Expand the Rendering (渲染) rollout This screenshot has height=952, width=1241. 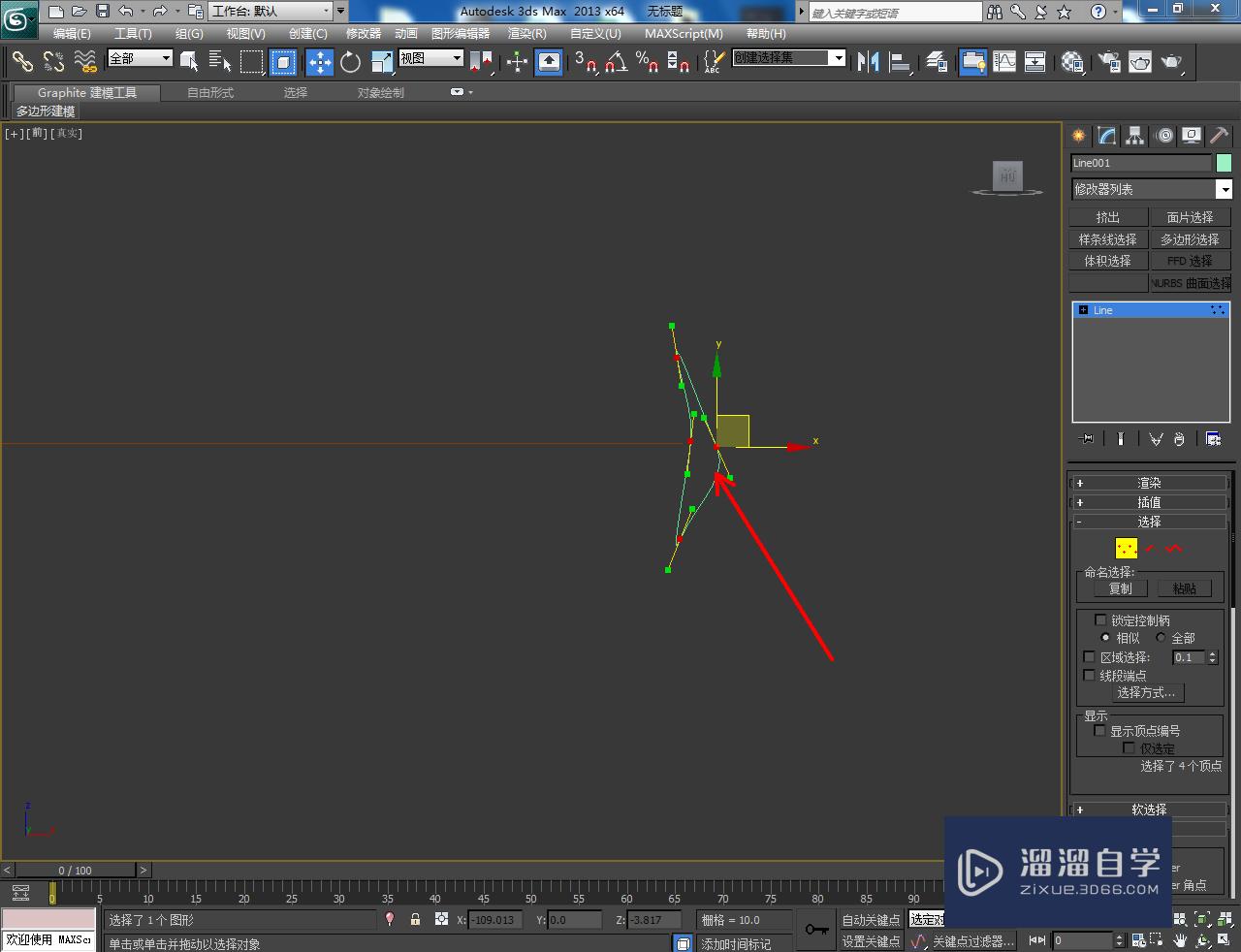point(1149,483)
